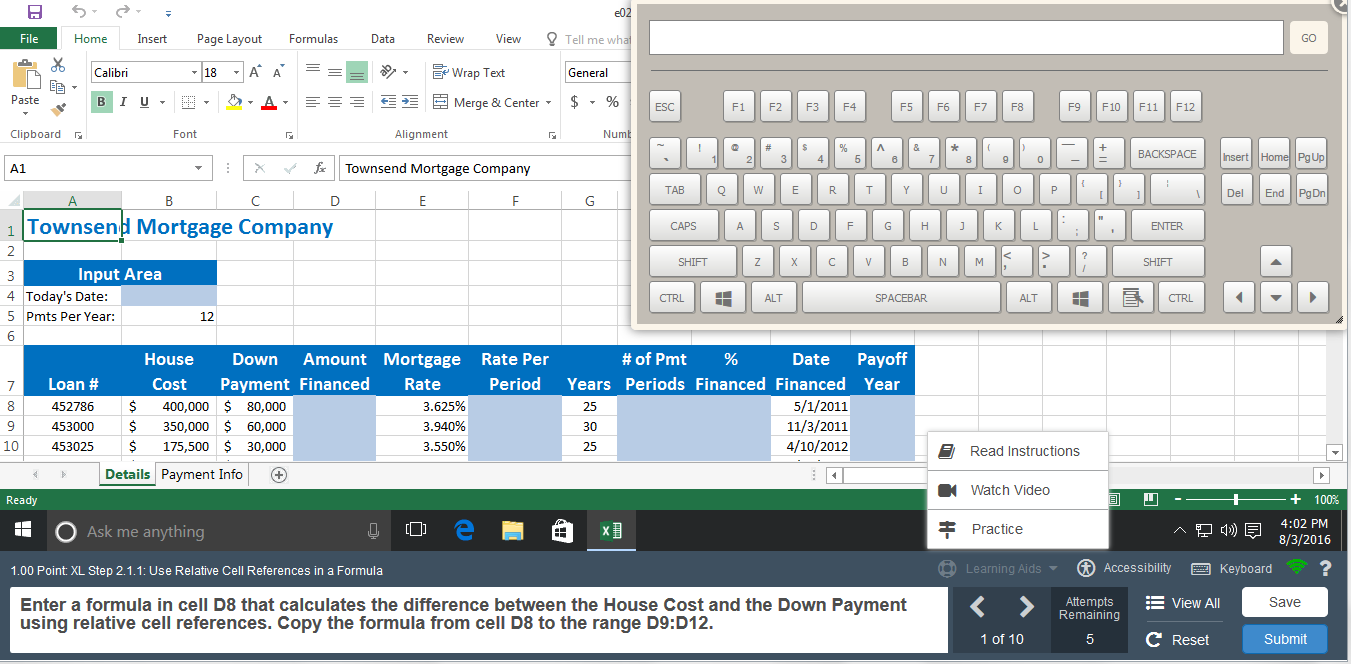
Task: Click the Save button in the task bar
Action: click(1285, 602)
